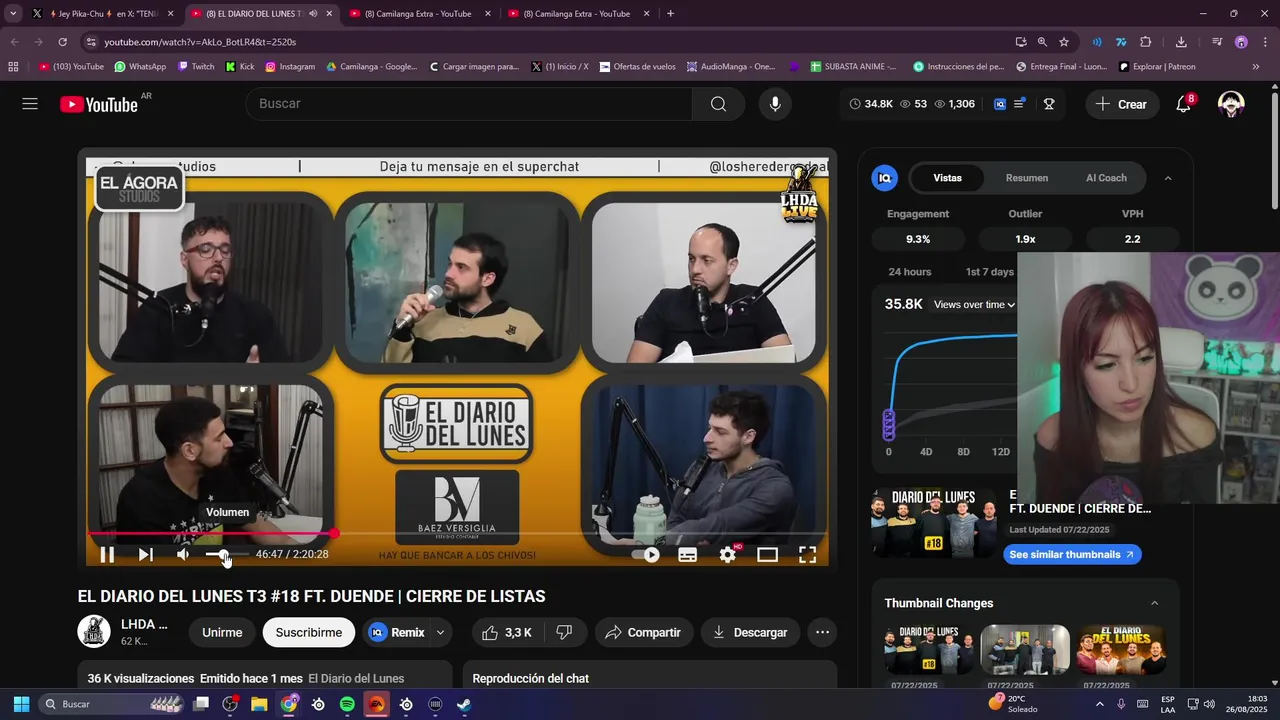The width and height of the screenshot is (1280, 720).
Task: Open the first Thumbnail Changes thumbnail with #18
Action: tap(929, 650)
